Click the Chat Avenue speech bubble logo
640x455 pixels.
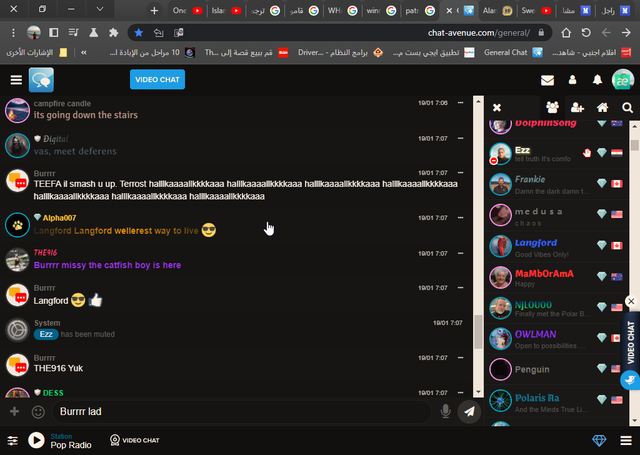point(41,80)
